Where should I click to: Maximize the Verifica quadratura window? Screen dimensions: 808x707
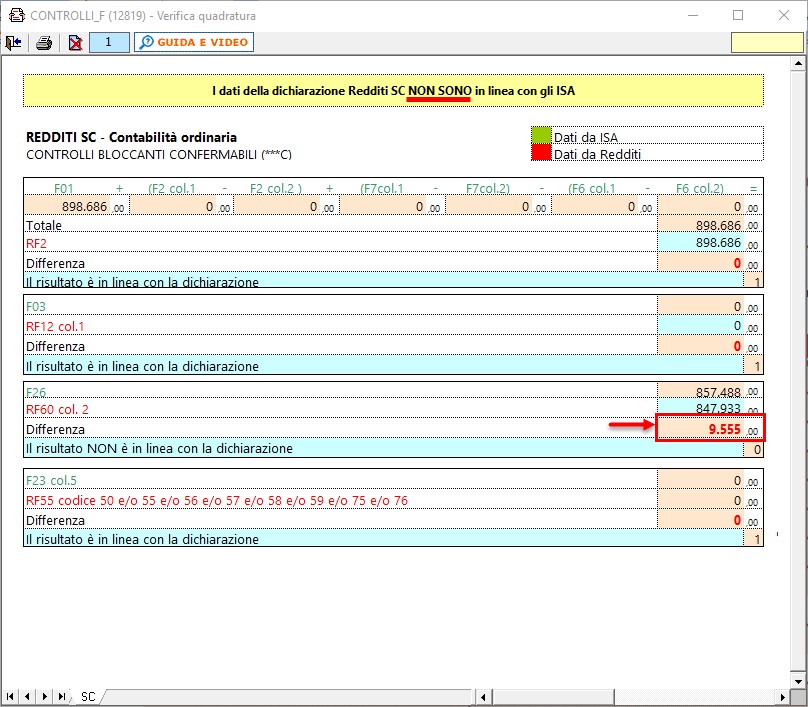click(738, 15)
